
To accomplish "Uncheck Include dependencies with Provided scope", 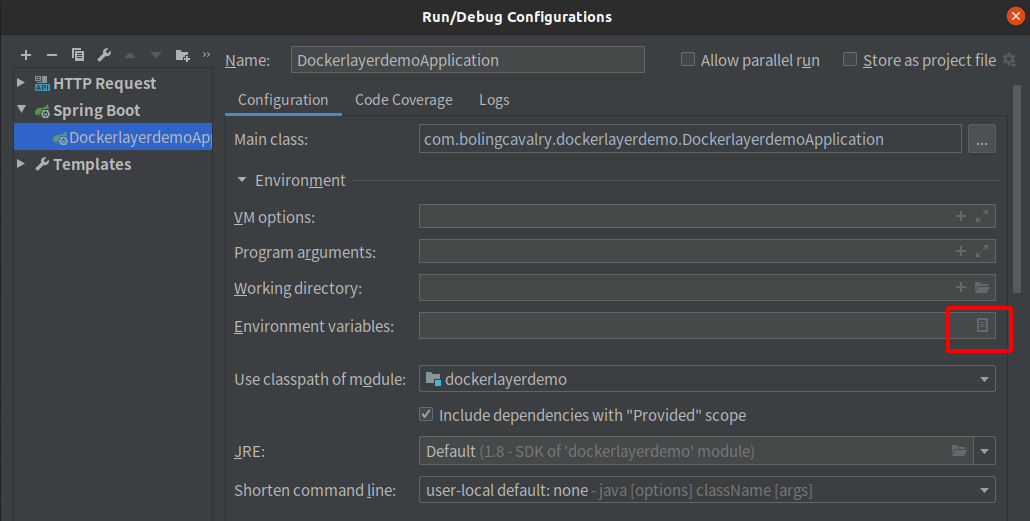I will click(426, 415).
